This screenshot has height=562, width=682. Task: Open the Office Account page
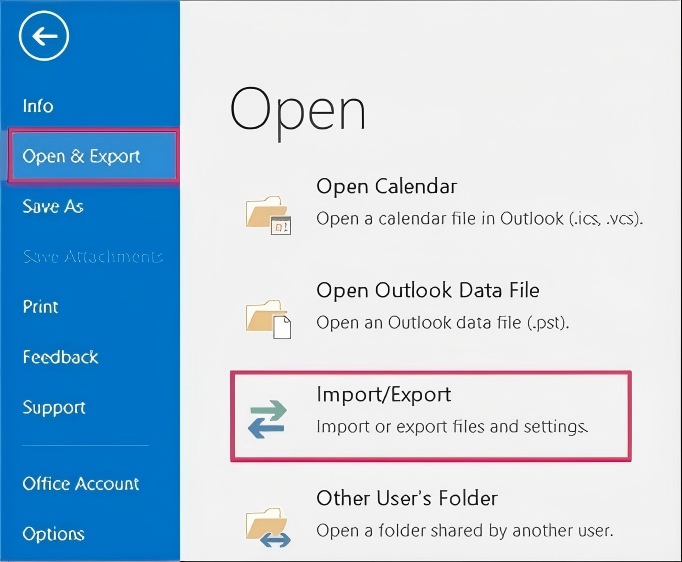[x=81, y=484]
